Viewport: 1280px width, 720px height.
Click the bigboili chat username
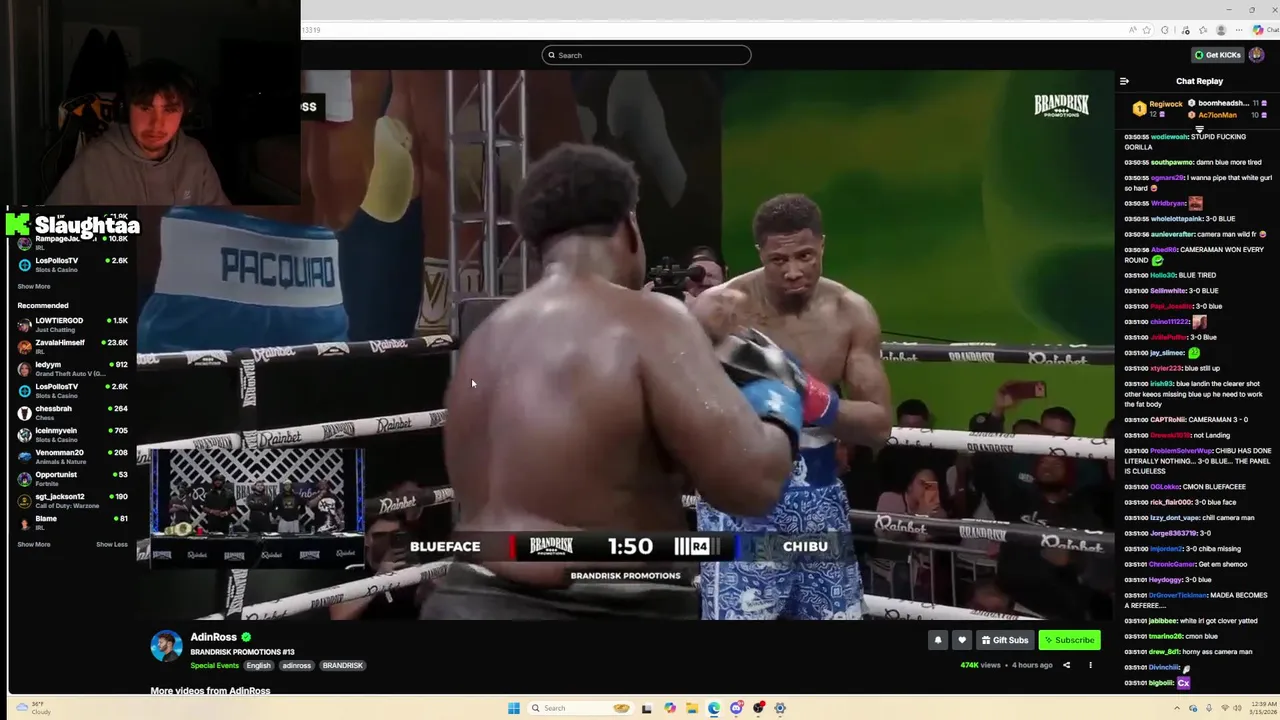pyautogui.click(x=1160, y=683)
